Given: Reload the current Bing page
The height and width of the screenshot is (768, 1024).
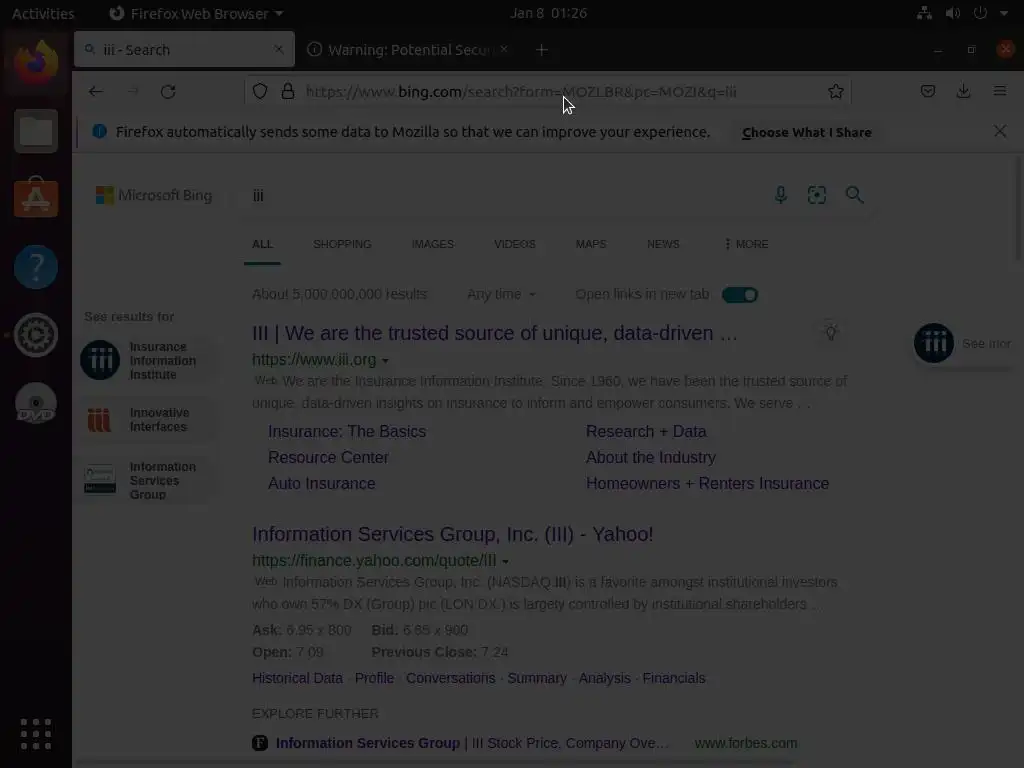Looking at the screenshot, I should pyautogui.click(x=168, y=91).
